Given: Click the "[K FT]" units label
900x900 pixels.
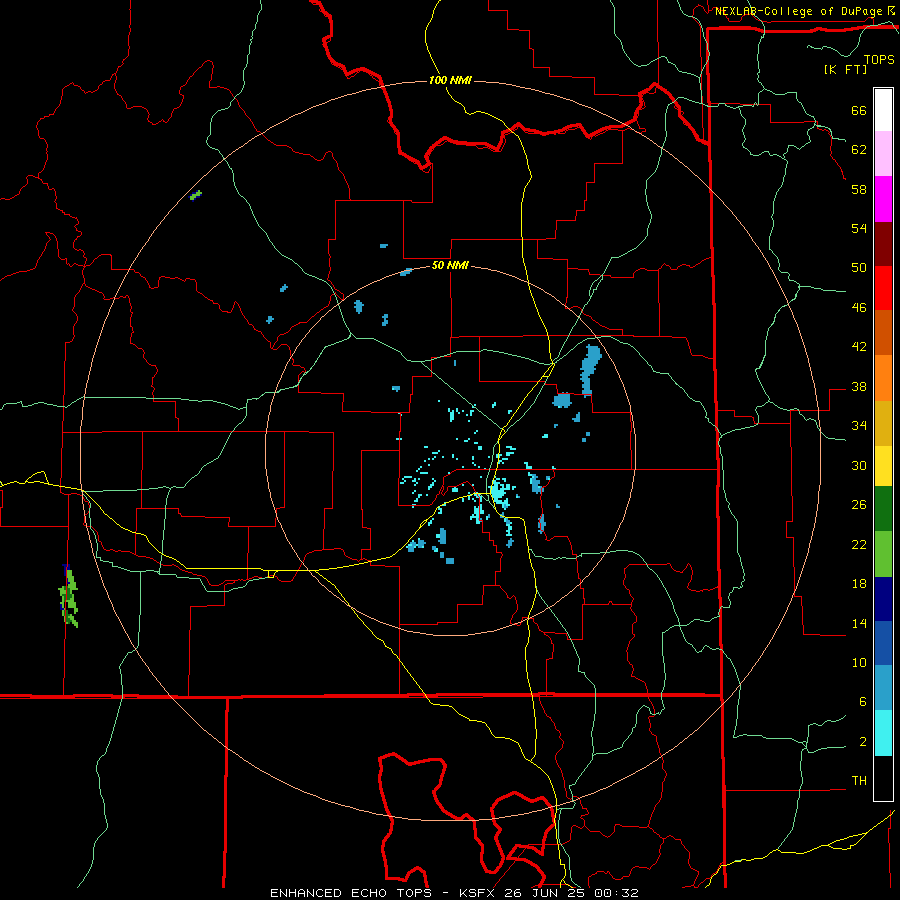Looking at the screenshot, I should tap(845, 69).
